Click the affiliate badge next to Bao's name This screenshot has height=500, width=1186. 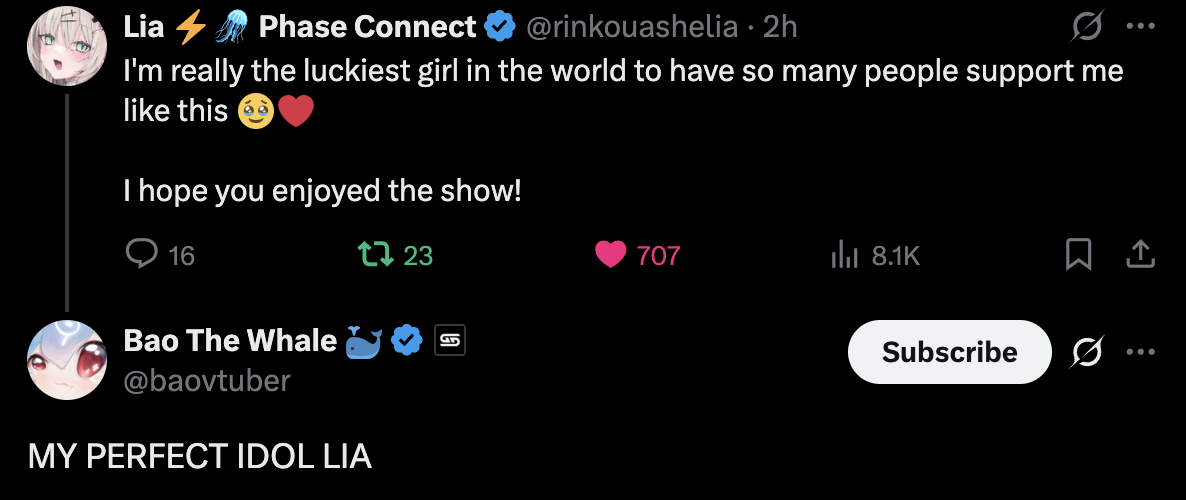[x=450, y=341]
